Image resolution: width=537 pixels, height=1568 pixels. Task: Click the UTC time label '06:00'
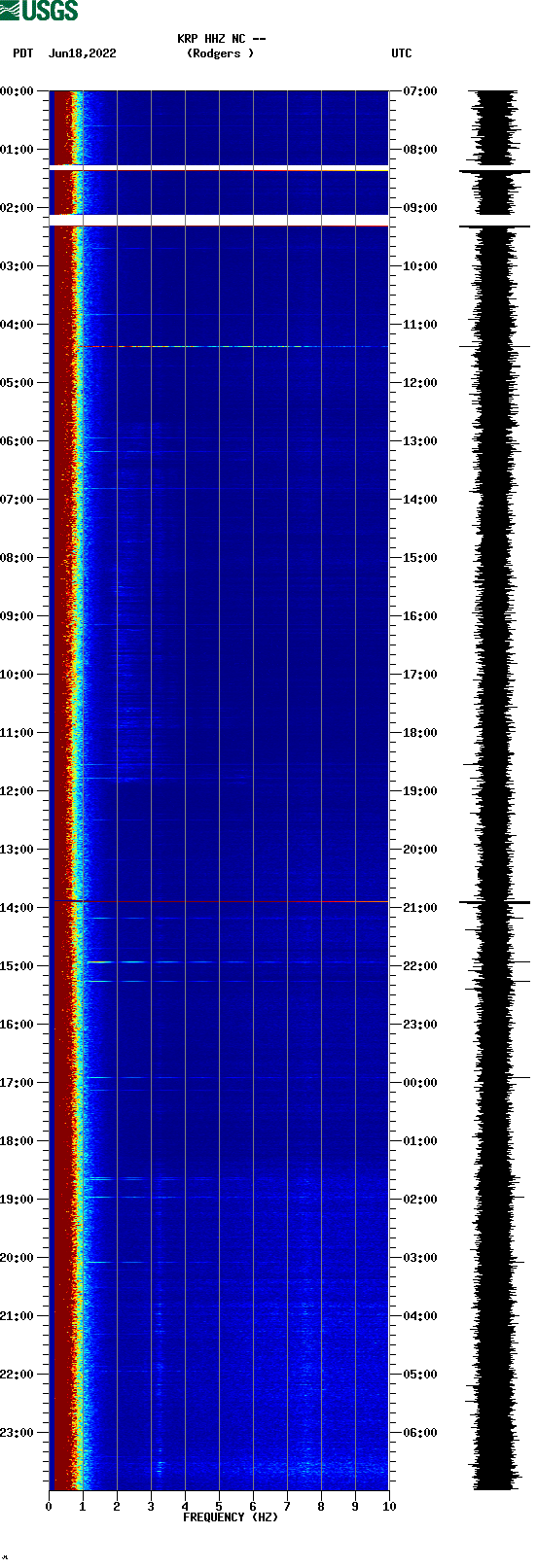pyautogui.click(x=420, y=1433)
